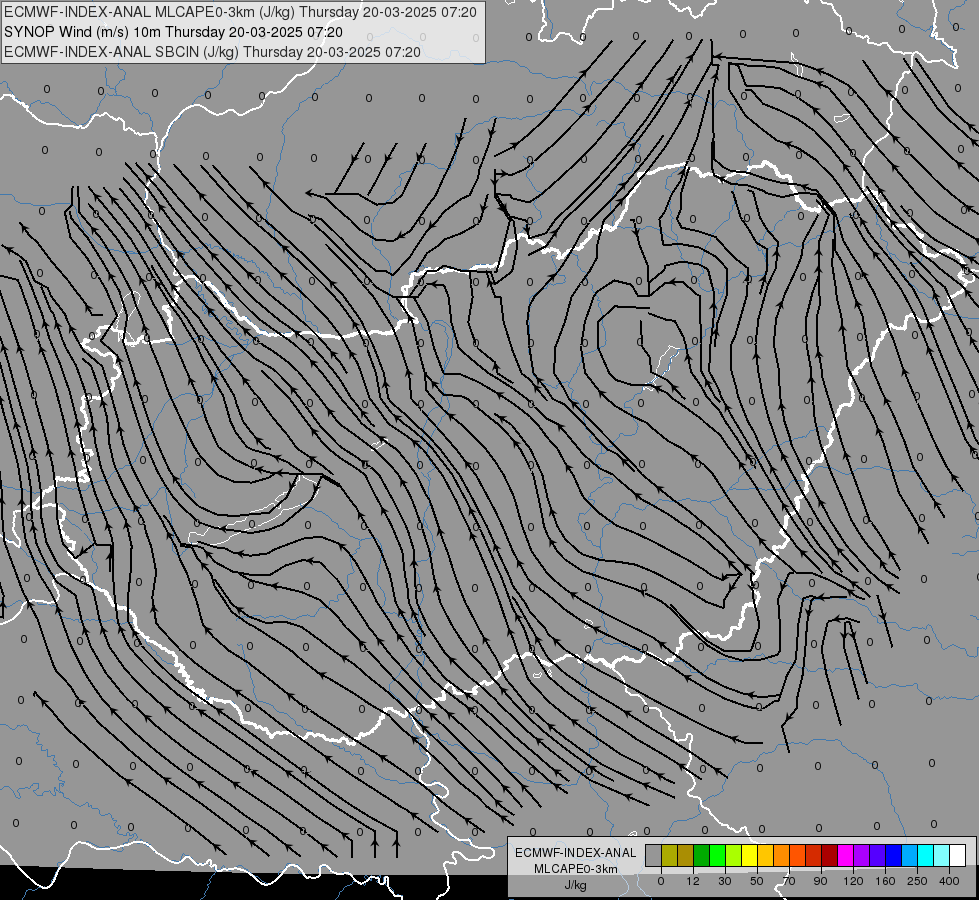
Task: Choose the pure yellow legend swatch
Action: pos(749,855)
